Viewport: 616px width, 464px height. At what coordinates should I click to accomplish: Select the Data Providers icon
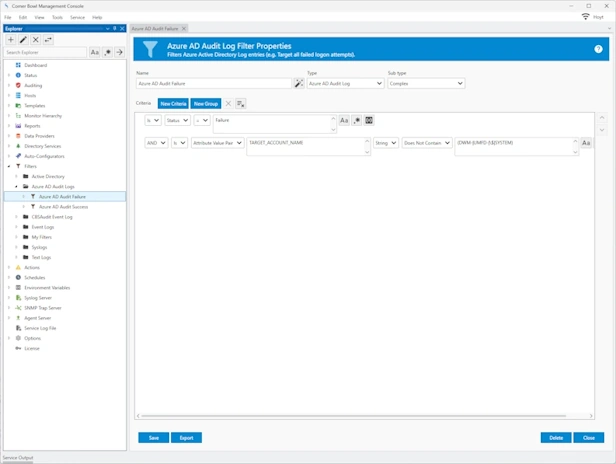click(x=18, y=136)
